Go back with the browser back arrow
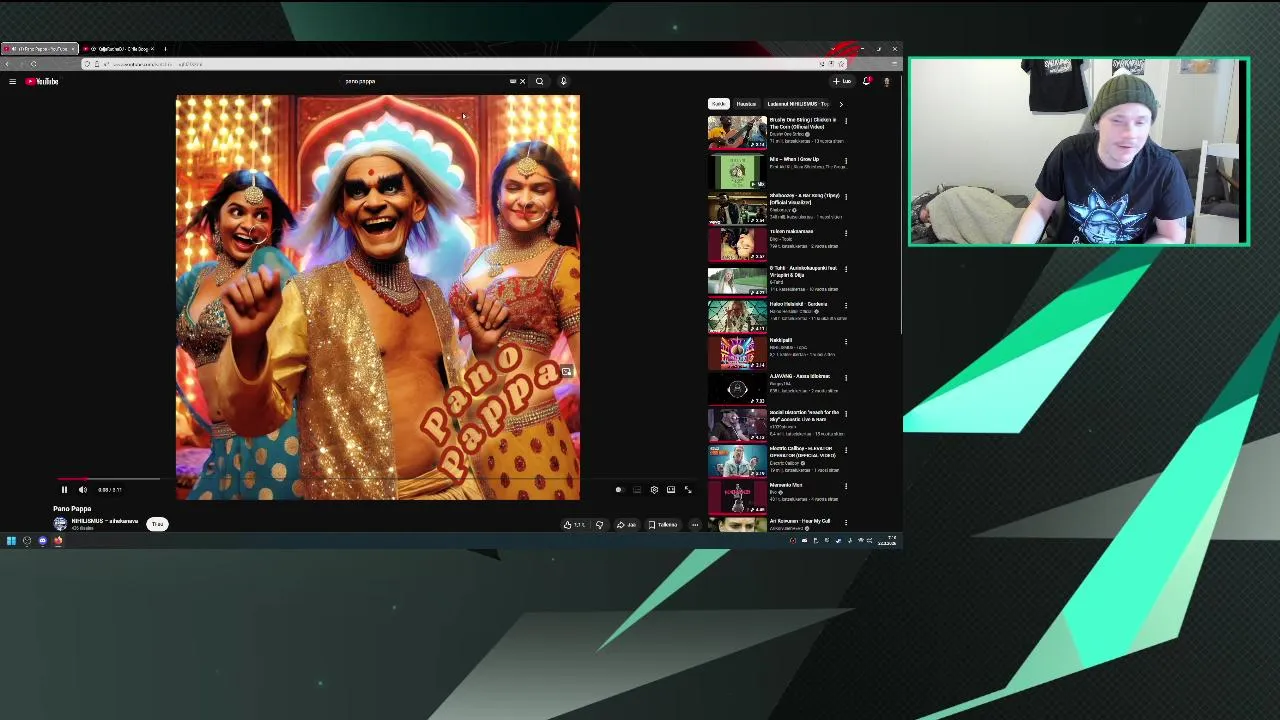The height and width of the screenshot is (720, 1280). point(7,64)
